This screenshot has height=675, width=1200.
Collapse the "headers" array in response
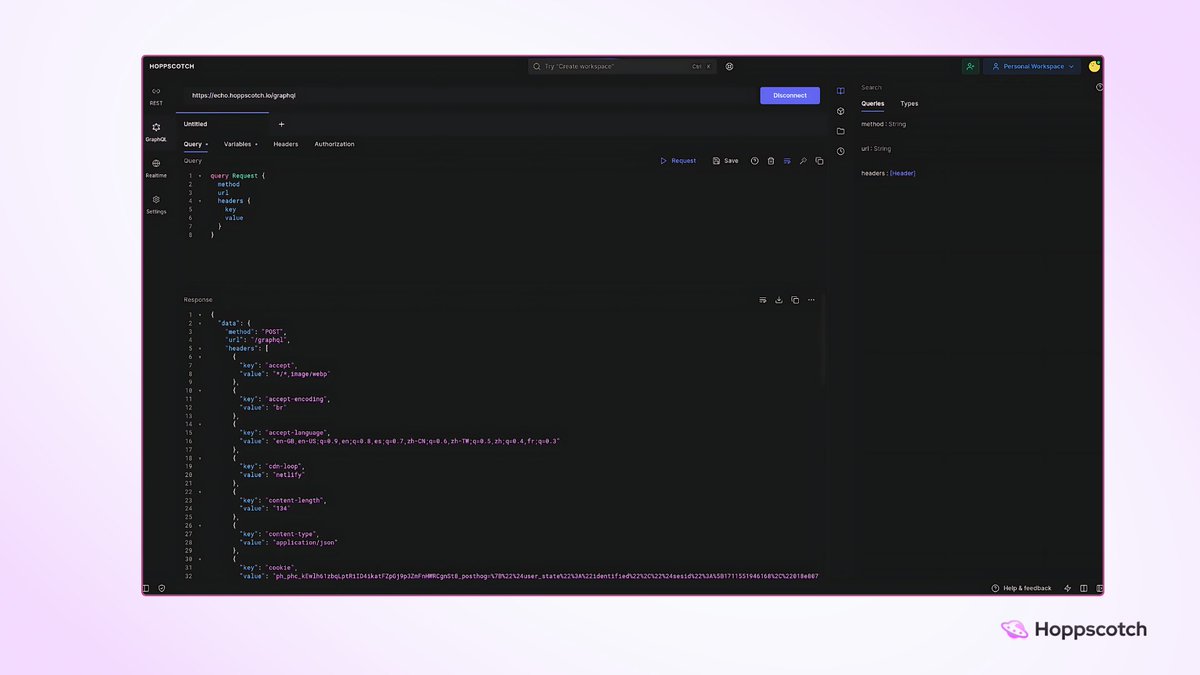click(x=199, y=349)
